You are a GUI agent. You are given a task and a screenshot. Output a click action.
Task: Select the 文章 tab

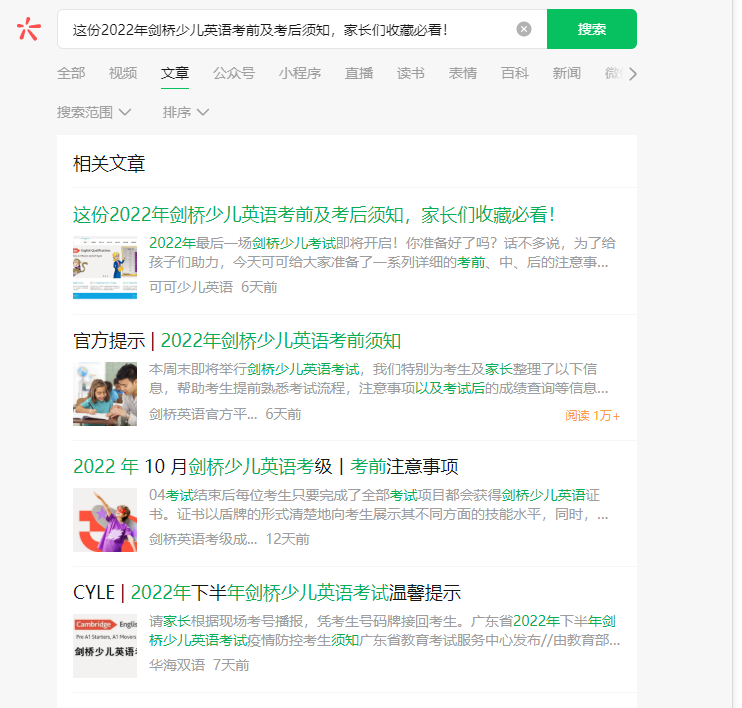pos(175,73)
